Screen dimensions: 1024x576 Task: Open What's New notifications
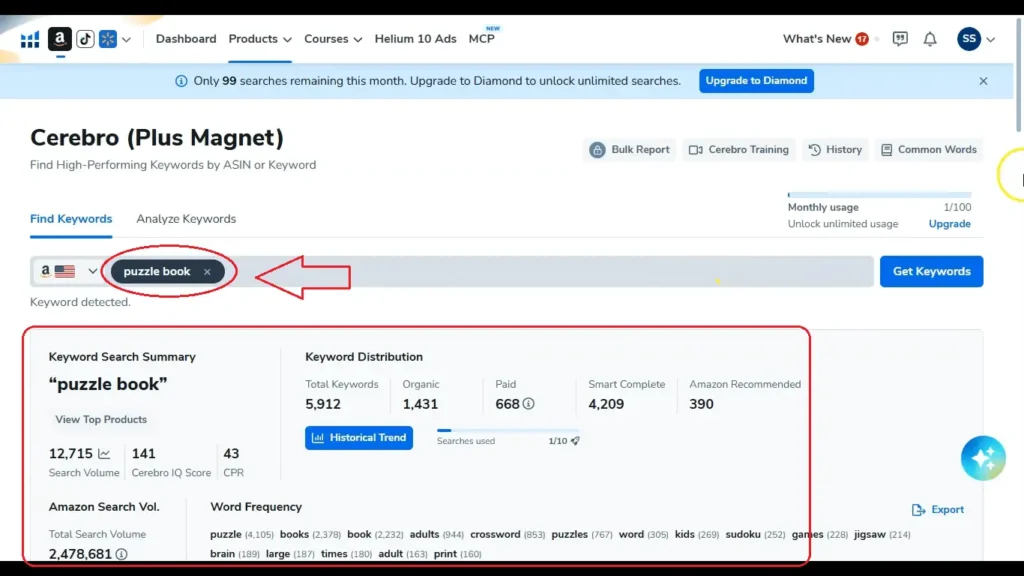pyautogui.click(x=825, y=39)
